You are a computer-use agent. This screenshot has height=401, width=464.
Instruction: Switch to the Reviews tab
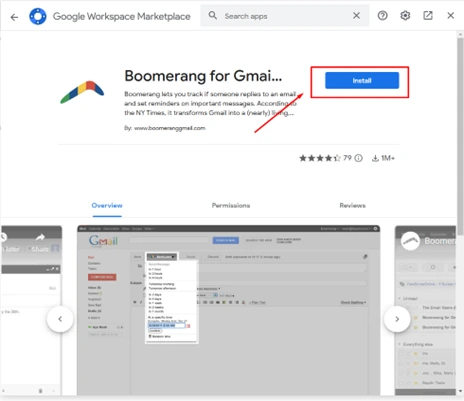(x=352, y=205)
